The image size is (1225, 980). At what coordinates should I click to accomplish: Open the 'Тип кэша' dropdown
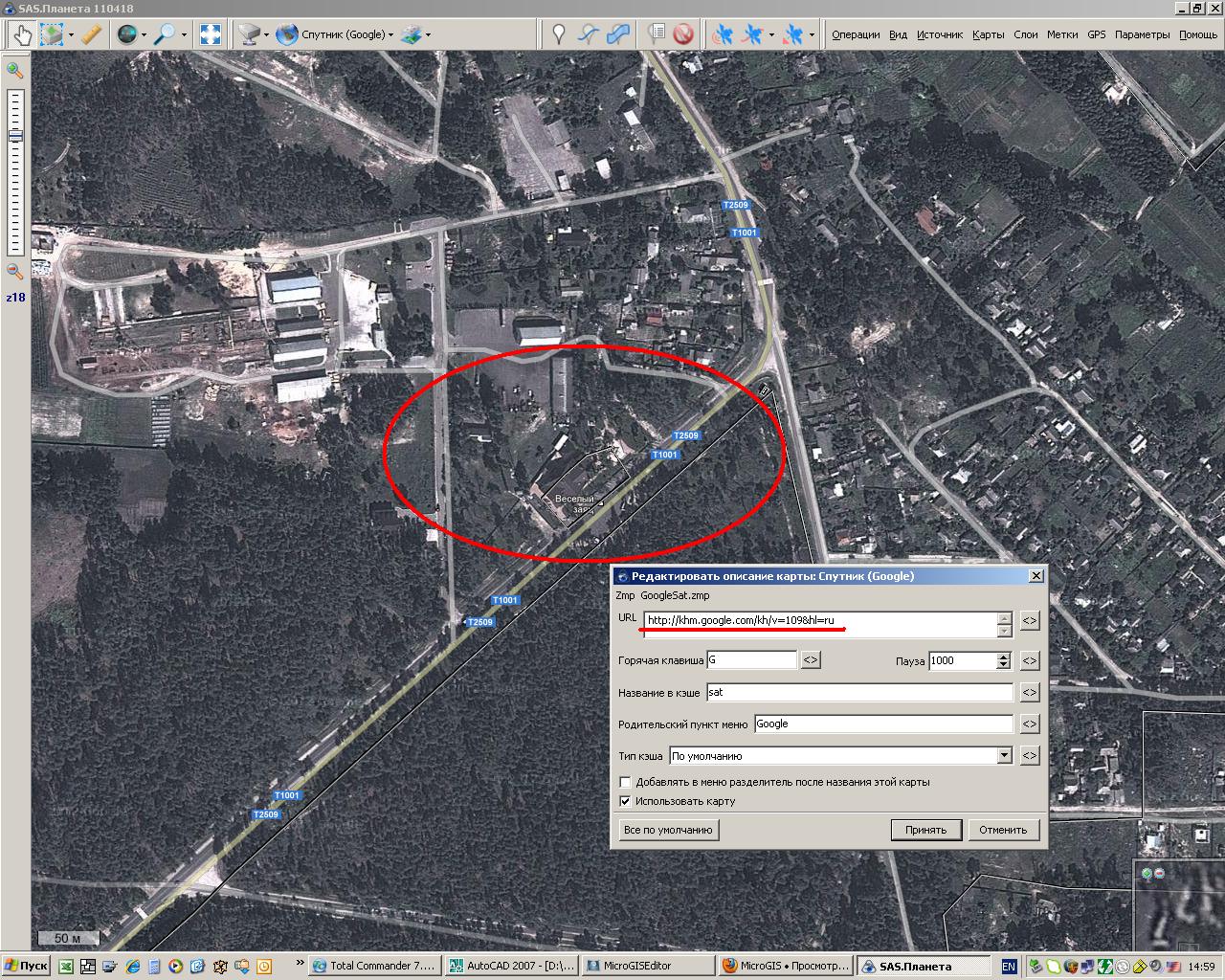(x=1004, y=756)
